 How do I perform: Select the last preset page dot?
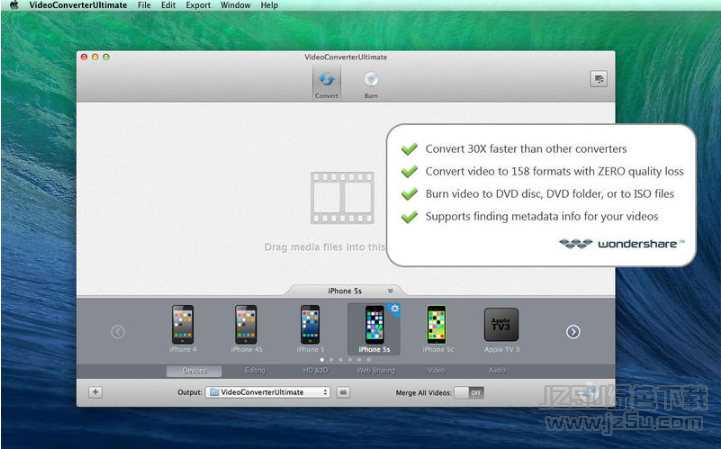click(368, 360)
